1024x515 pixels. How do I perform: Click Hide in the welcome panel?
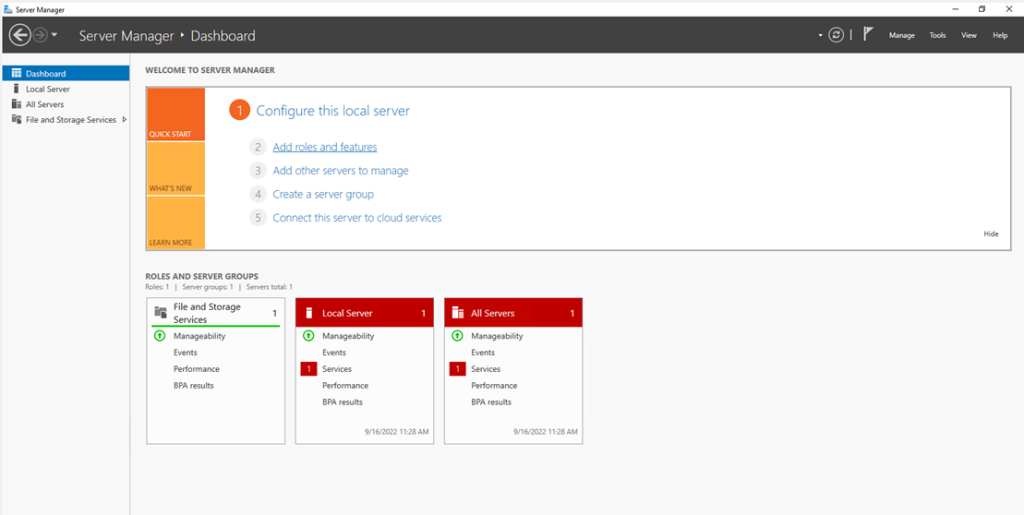(991, 234)
